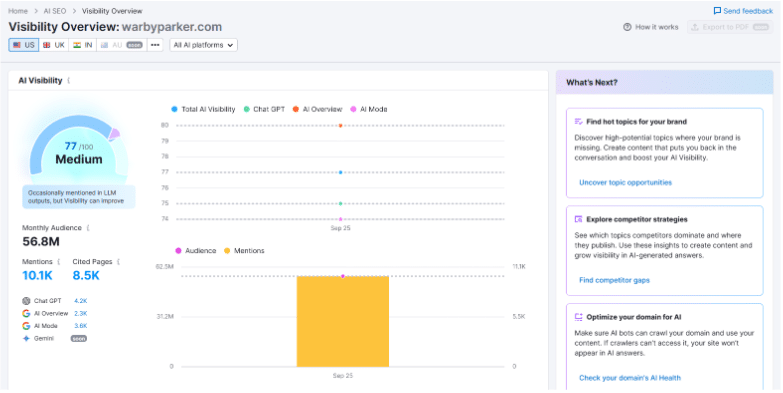Toggle Total AI Visibility legend series
Viewport: 783px width, 393px height.
[203, 109]
